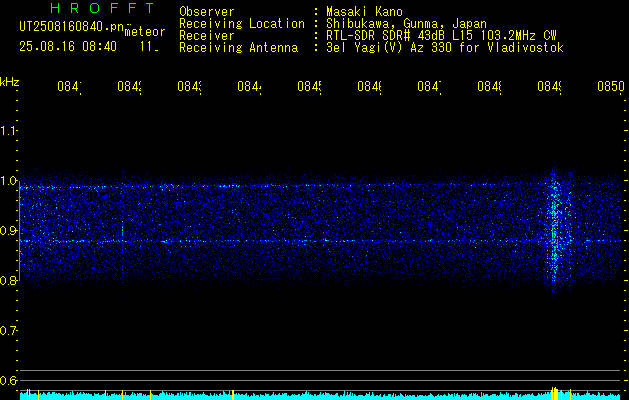Click the 0846 time marker
This screenshot has height=400, width=629.
coord(369,86)
